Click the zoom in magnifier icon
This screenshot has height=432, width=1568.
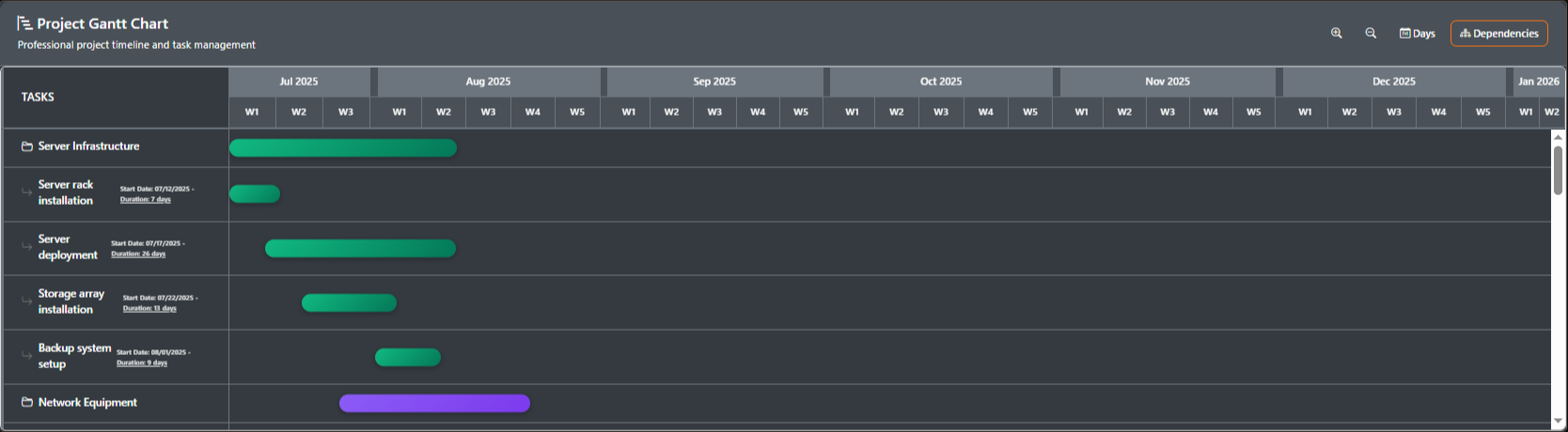[1336, 33]
